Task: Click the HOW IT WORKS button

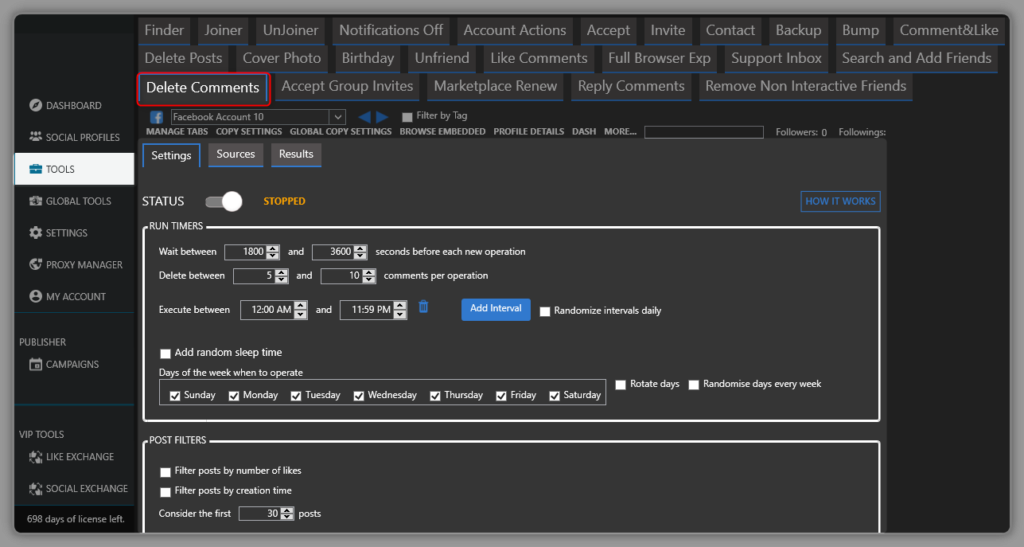Action: 840,201
